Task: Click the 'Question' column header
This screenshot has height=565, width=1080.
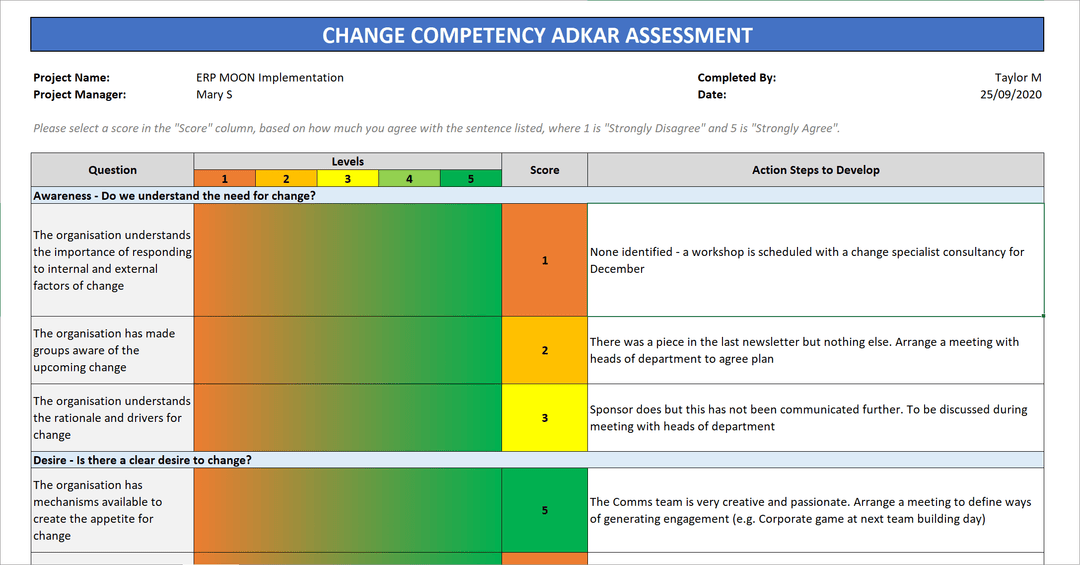Action: [112, 170]
